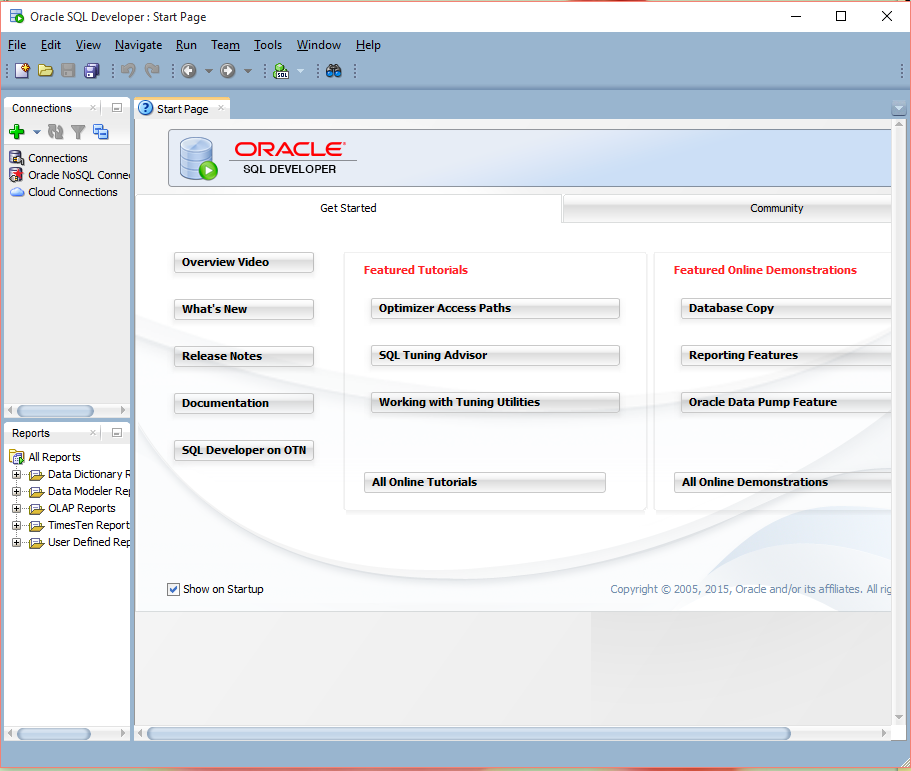Open Back button history dropdown arrow
Screen dimensions: 911x771
click(x=209, y=71)
